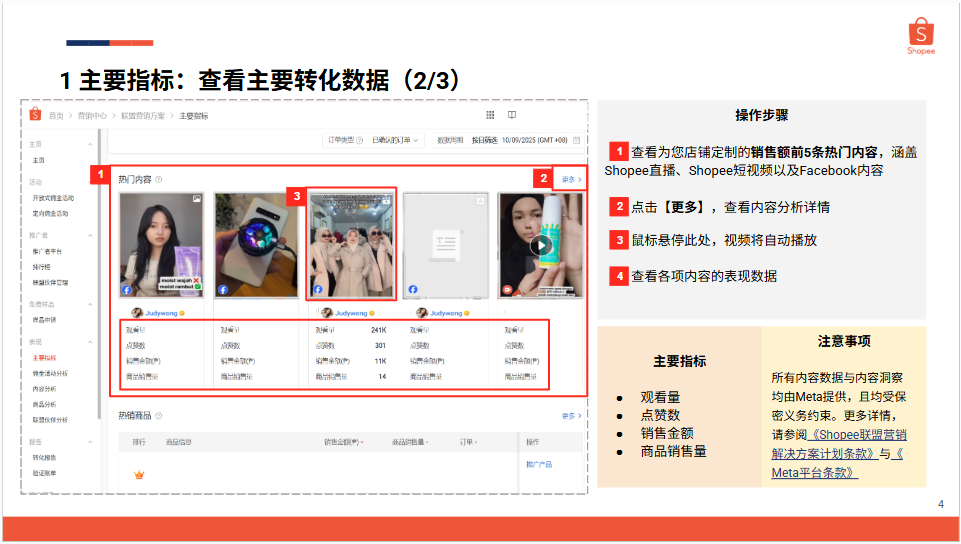The width and height of the screenshot is (961, 544).
Task: Click the help icon next to 热销商品
Action: 159,416
